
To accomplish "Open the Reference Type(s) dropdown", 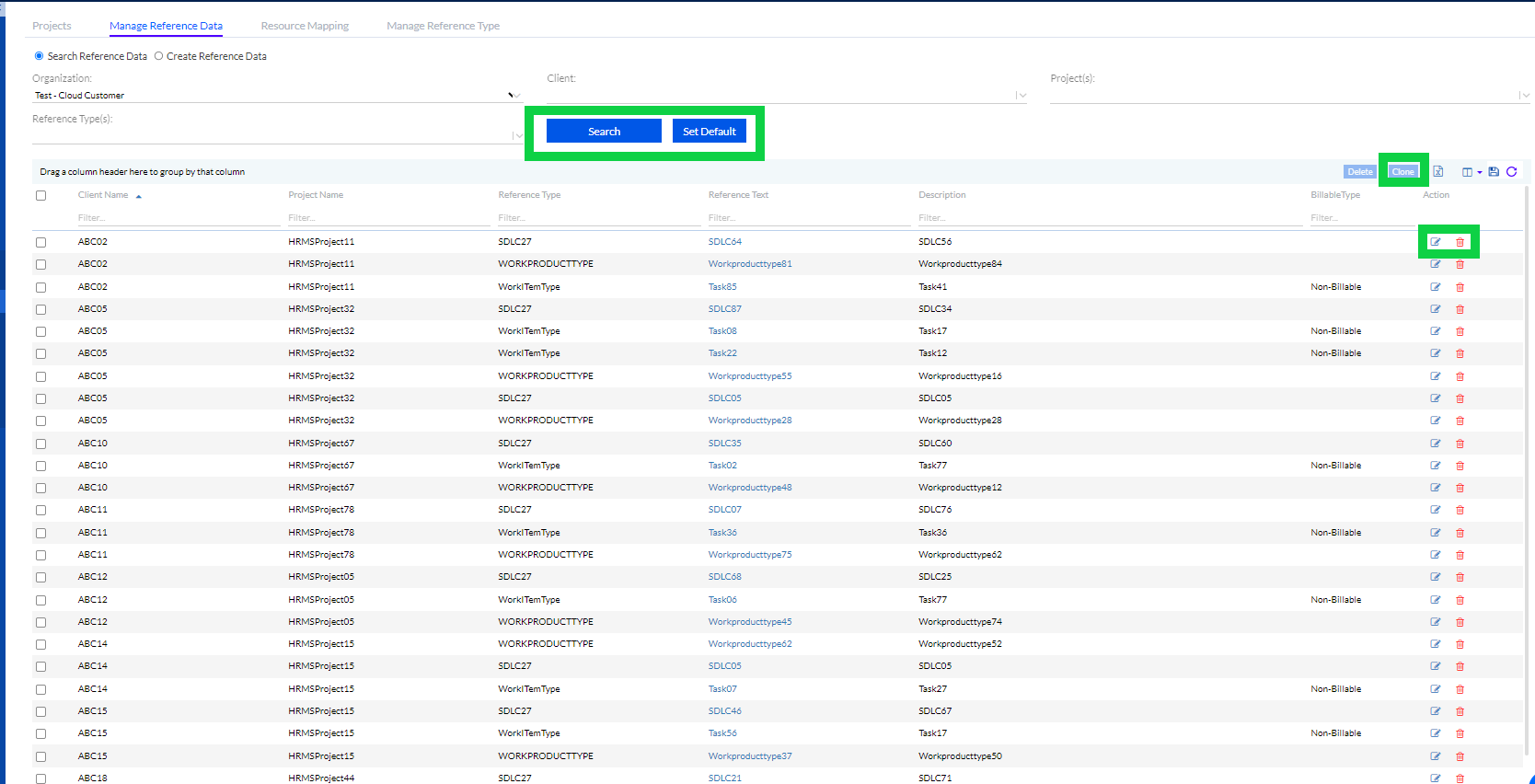I will 277,135.
